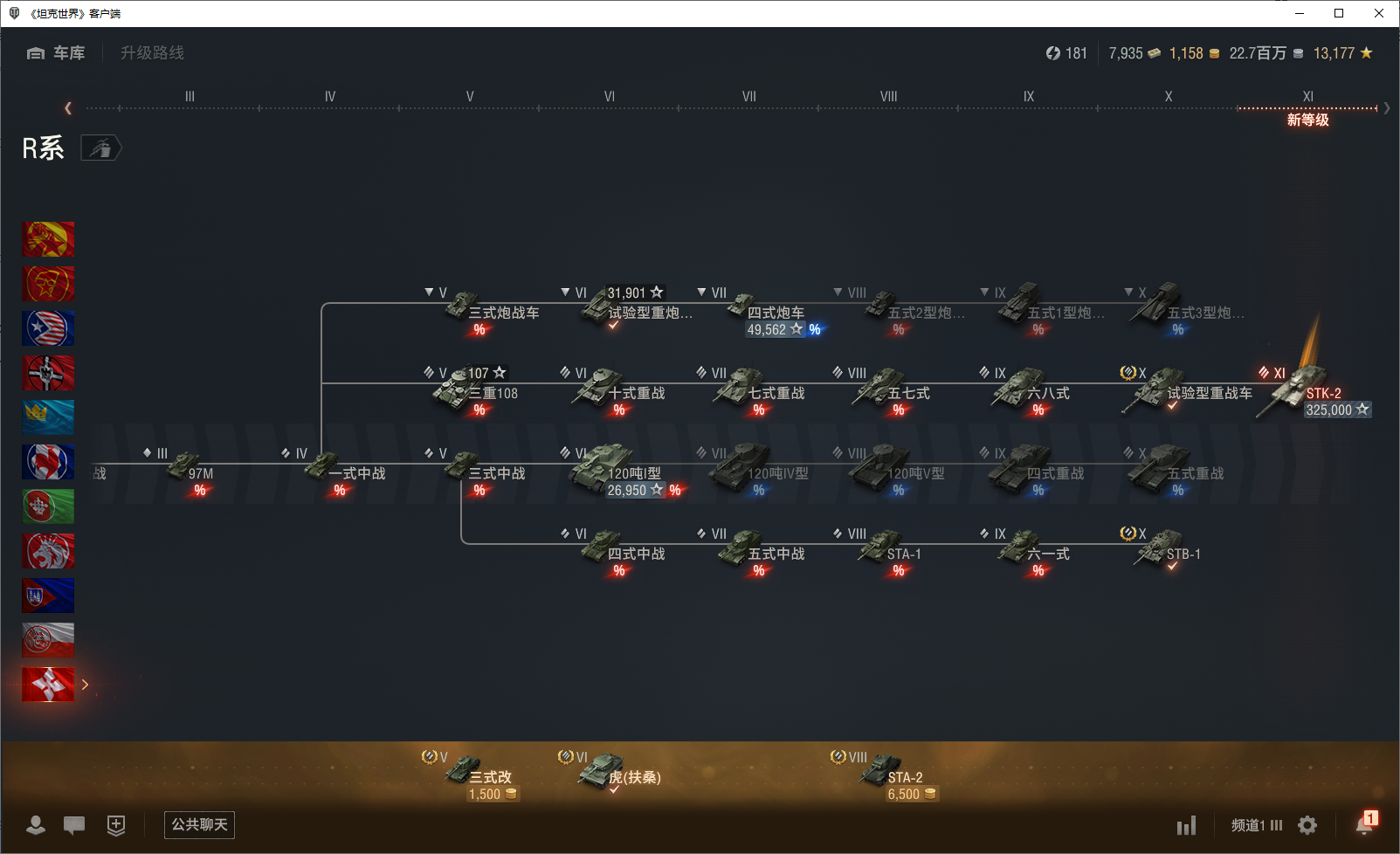Viewport: 1400px width, 854px height.
Task: Open the 车库 garage tab
Action: click(56, 53)
